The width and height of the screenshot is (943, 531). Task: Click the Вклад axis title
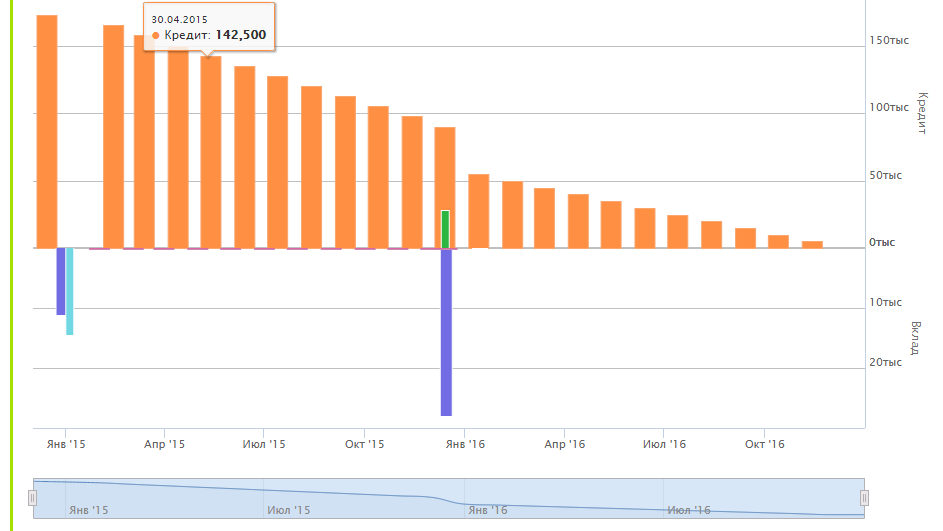click(915, 338)
